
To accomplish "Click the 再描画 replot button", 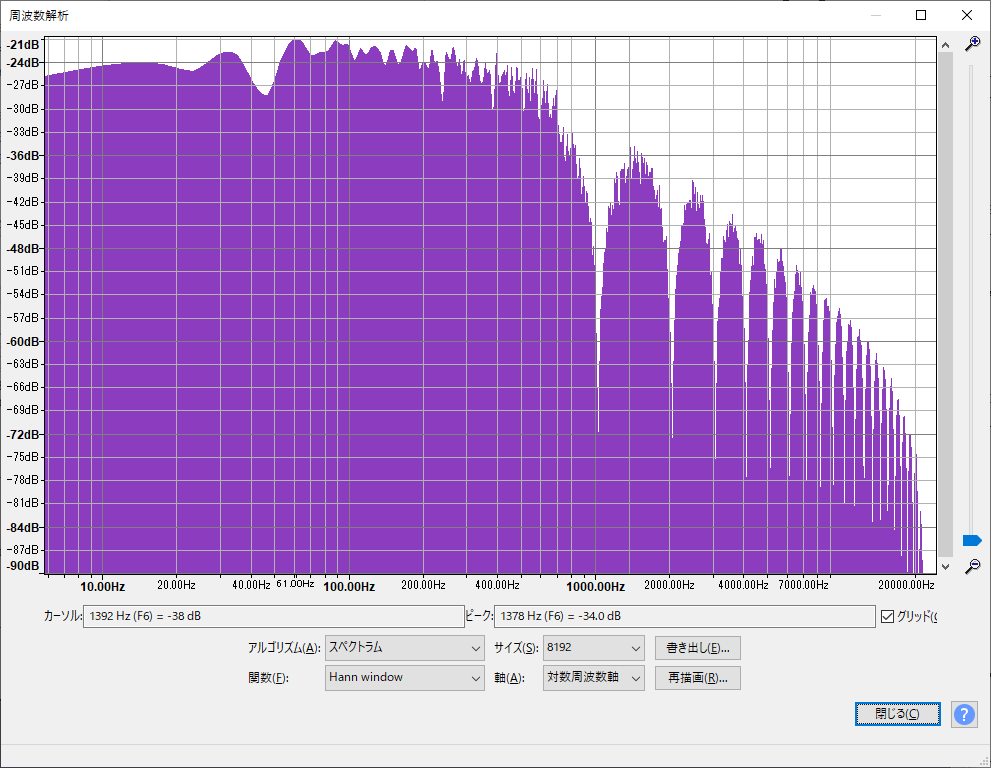I will click(698, 678).
